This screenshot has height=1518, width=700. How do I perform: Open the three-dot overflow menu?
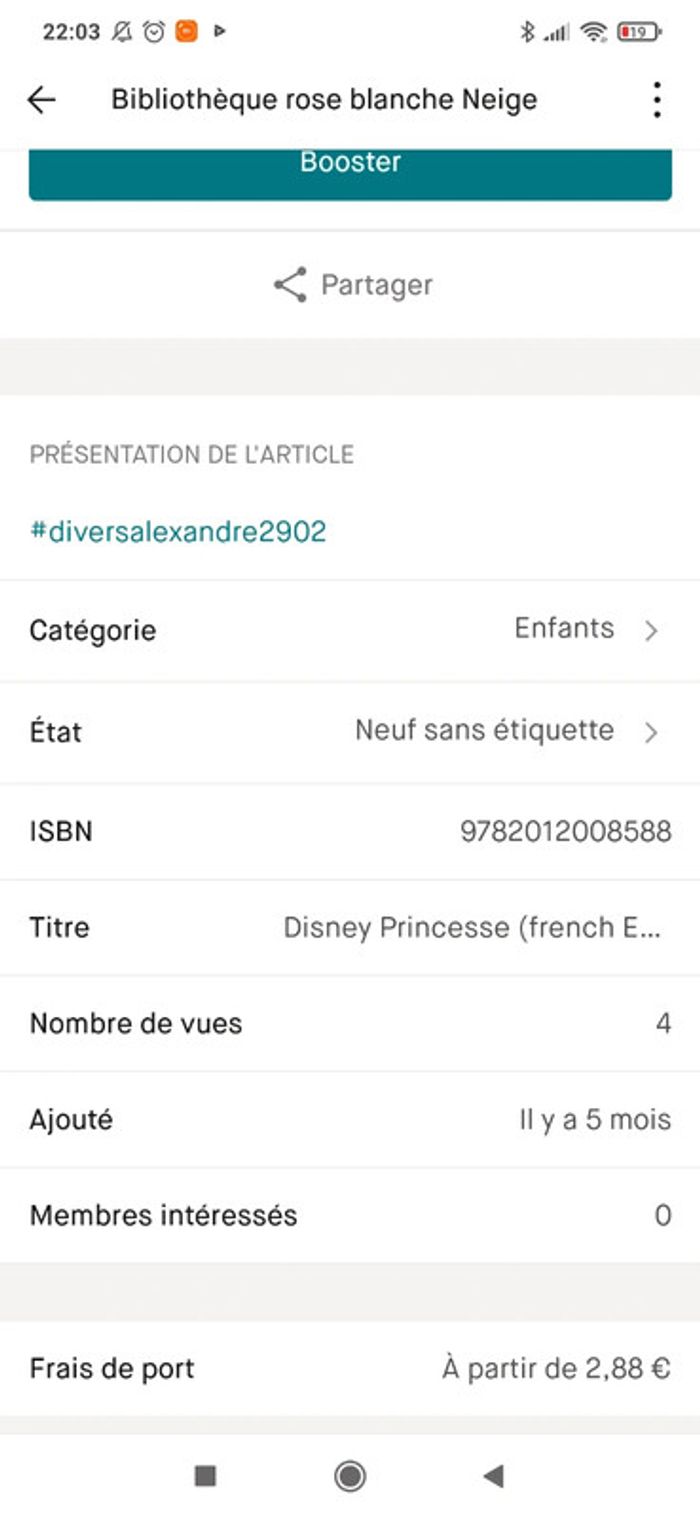[x=656, y=100]
